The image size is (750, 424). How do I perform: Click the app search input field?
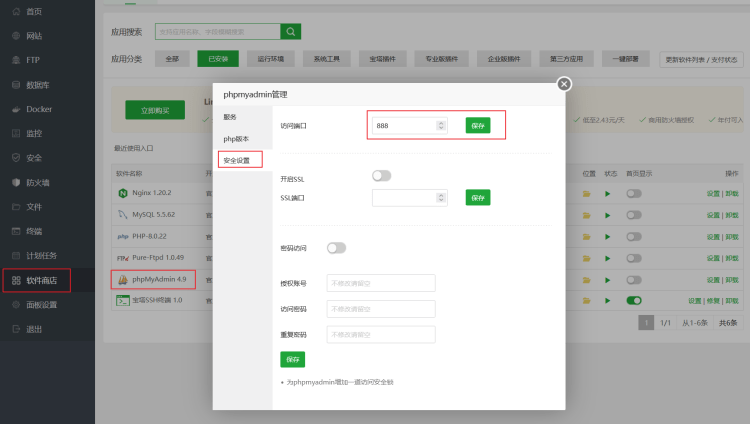point(218,32)
